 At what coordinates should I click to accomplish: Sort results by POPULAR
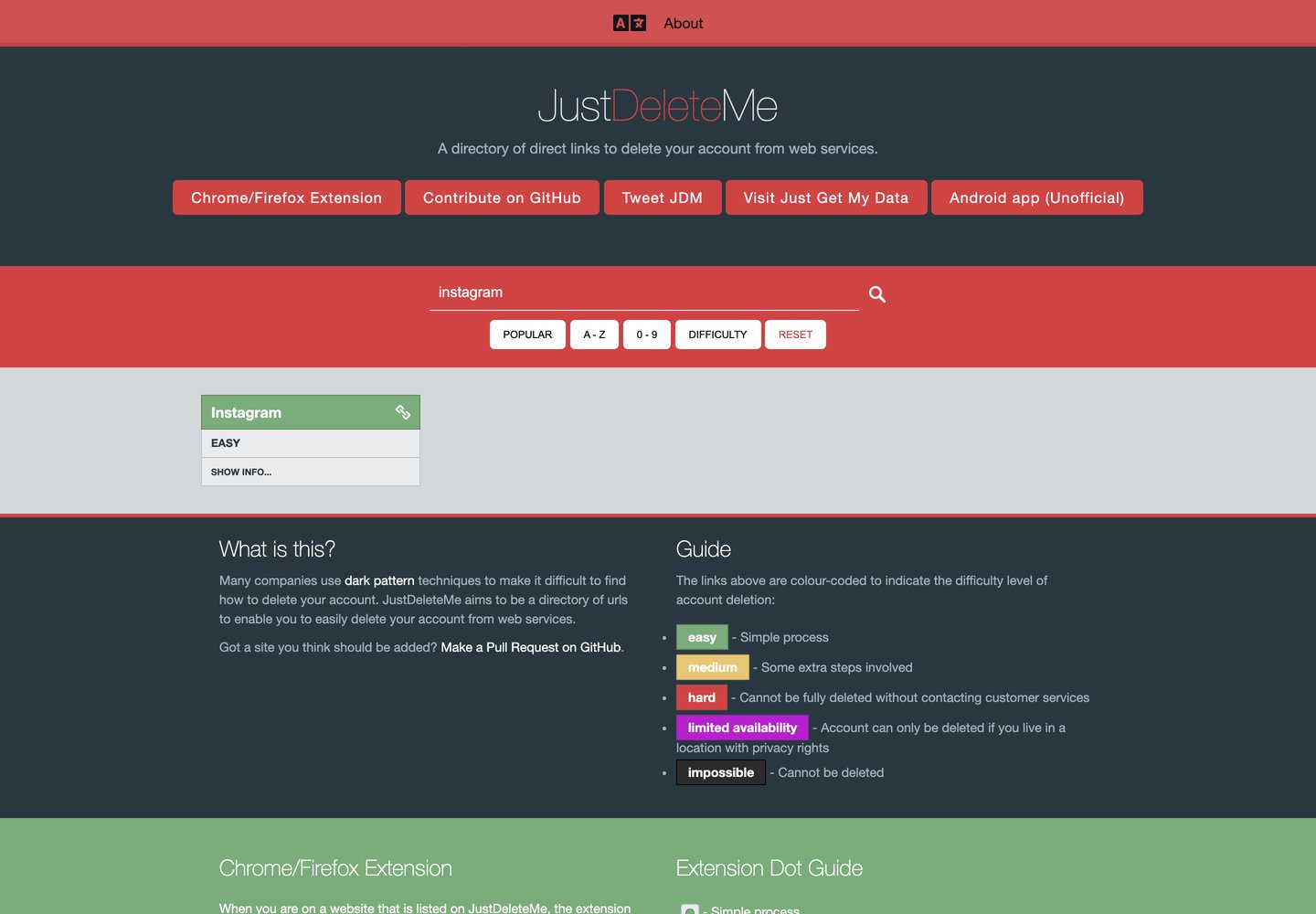coord(527,335)
